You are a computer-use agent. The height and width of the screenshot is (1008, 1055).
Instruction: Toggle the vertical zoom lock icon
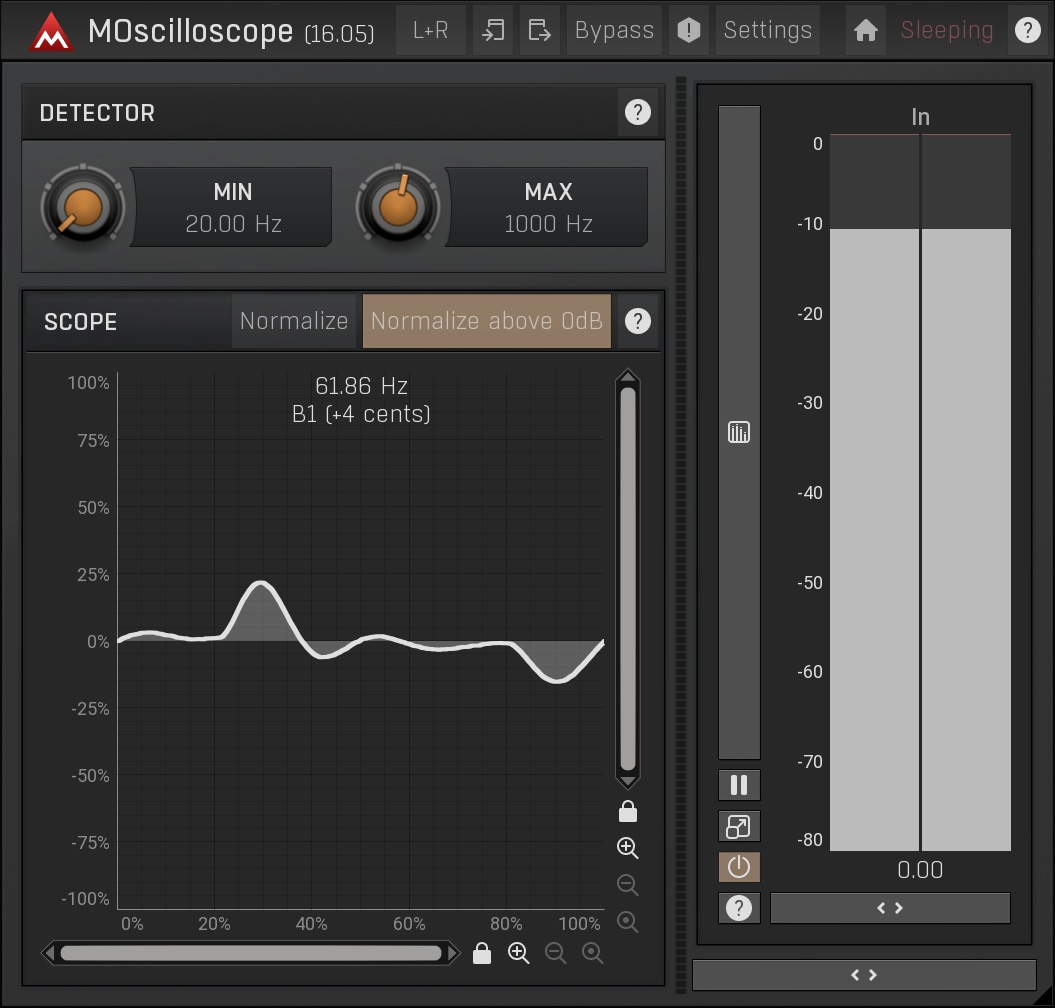tap(628, 812)
